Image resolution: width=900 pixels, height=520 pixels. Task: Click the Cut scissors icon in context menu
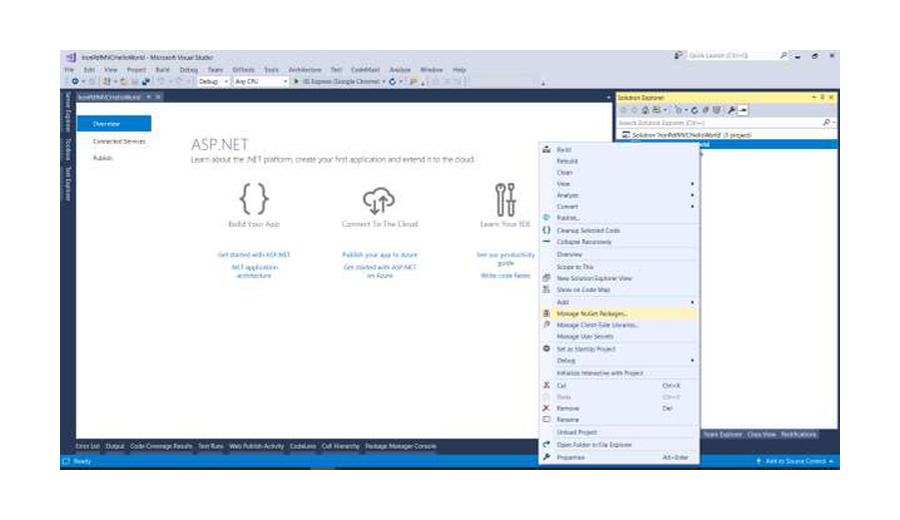[x=546, y=385]
